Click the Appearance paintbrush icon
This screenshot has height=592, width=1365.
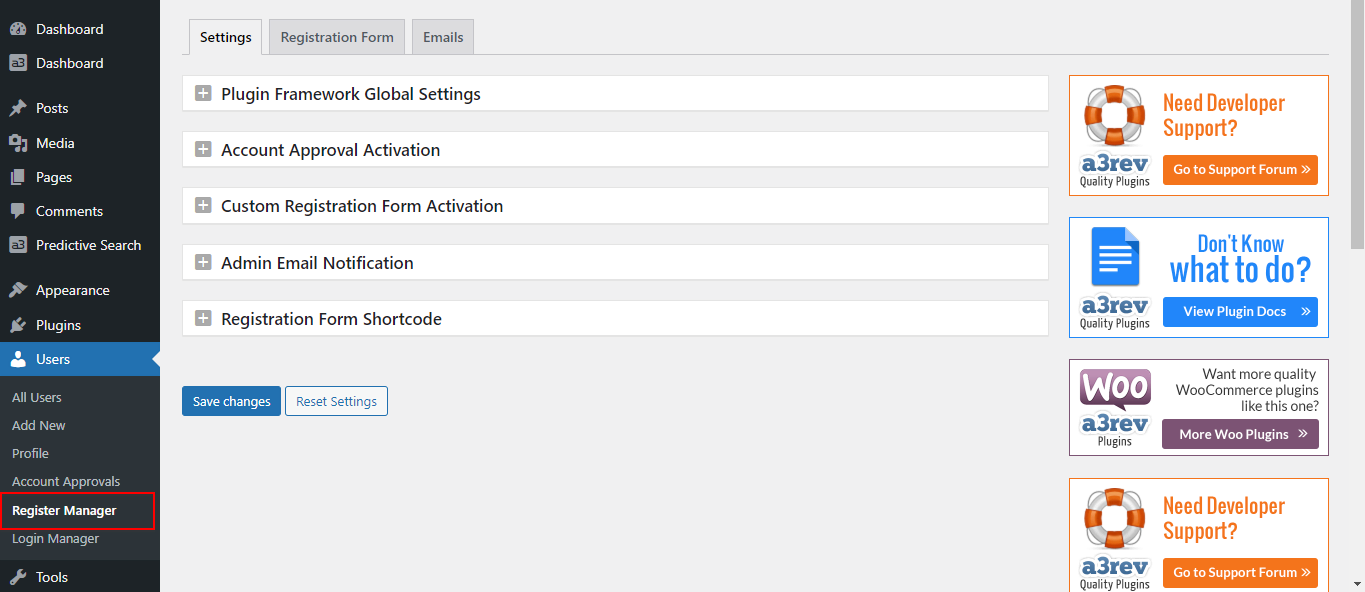coord(18,290)
